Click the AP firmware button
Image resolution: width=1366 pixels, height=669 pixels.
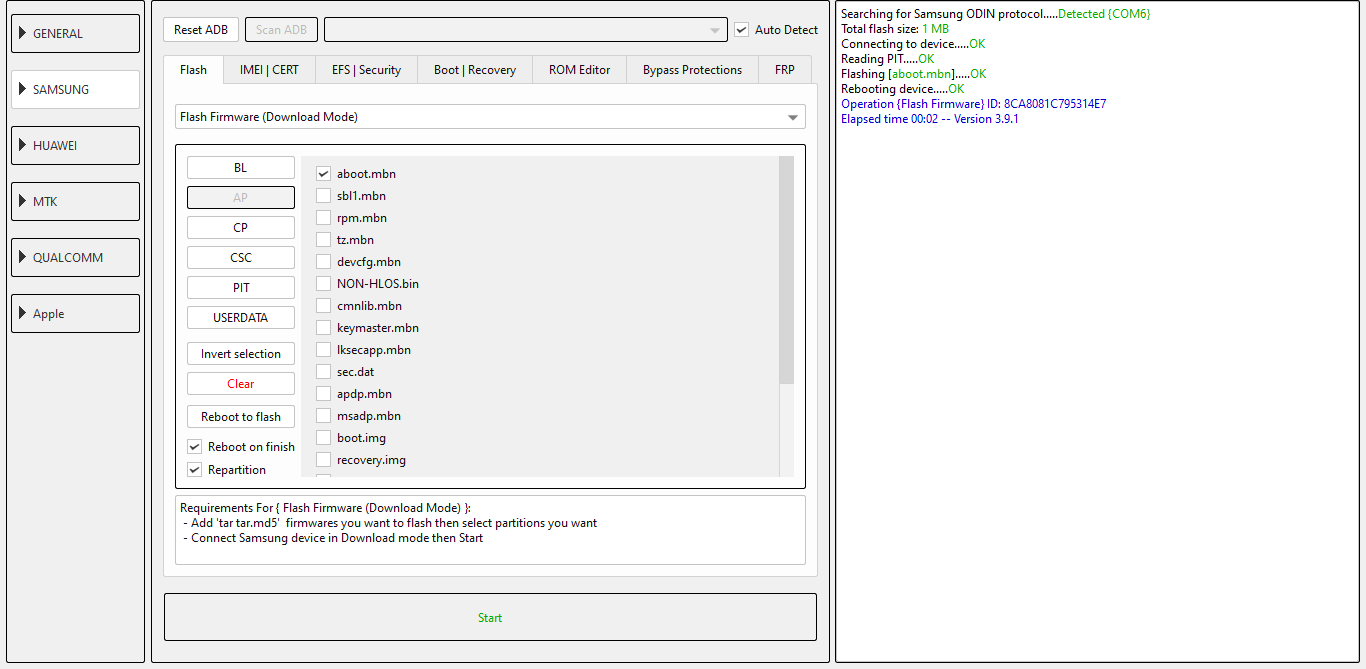click(x=241, y=198)
